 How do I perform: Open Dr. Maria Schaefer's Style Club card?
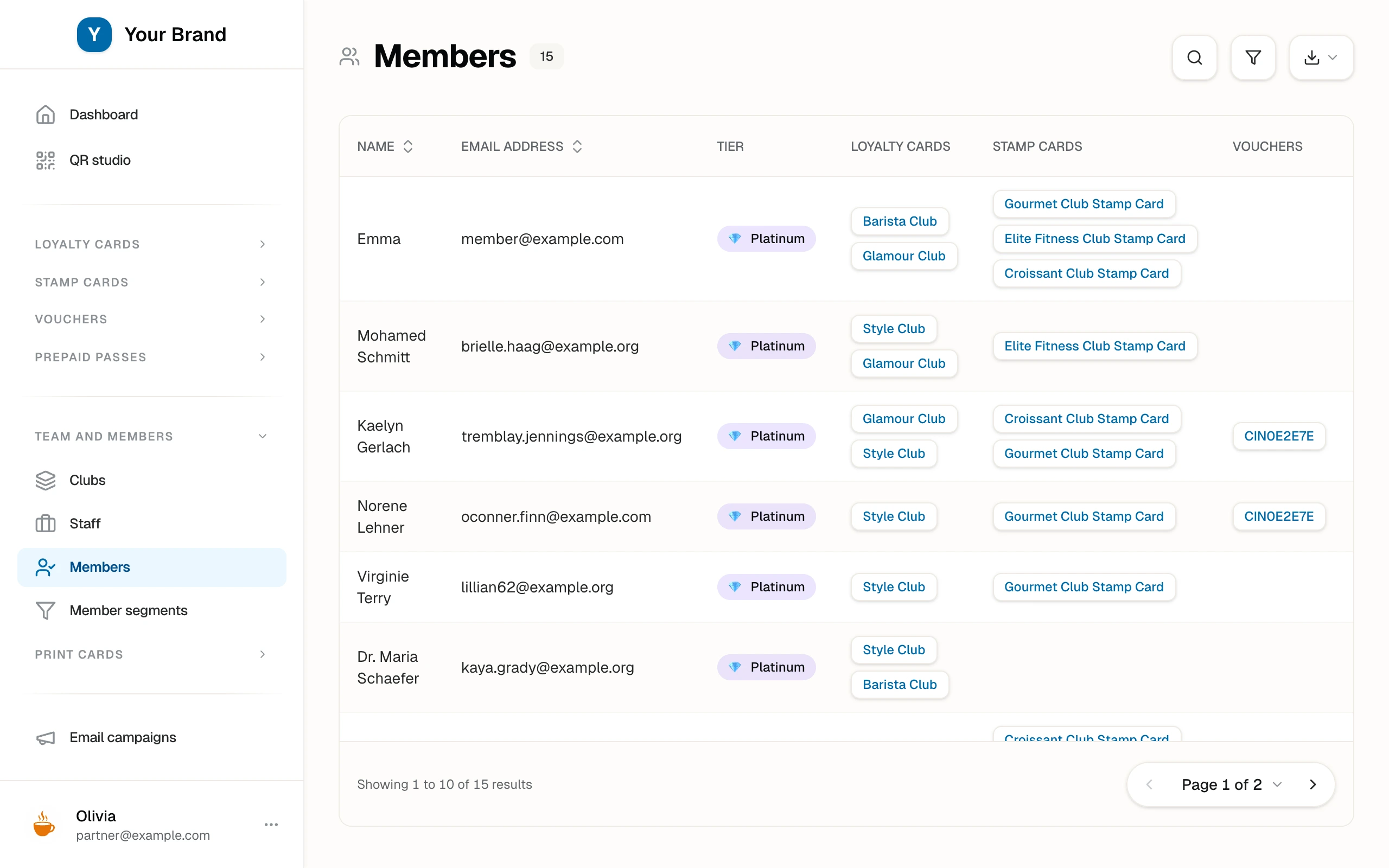(x=894, y=650)
